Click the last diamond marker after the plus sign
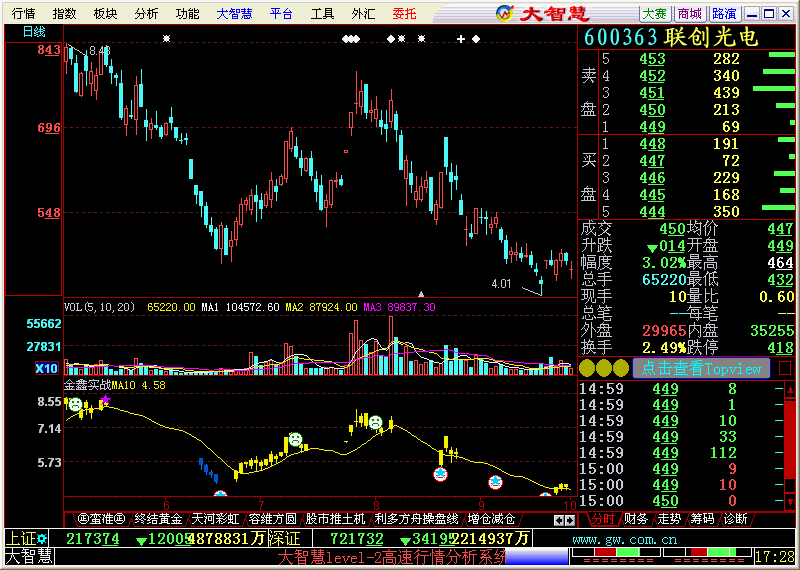The height and width of the screenshot is (570, 800). click(476, 39)
